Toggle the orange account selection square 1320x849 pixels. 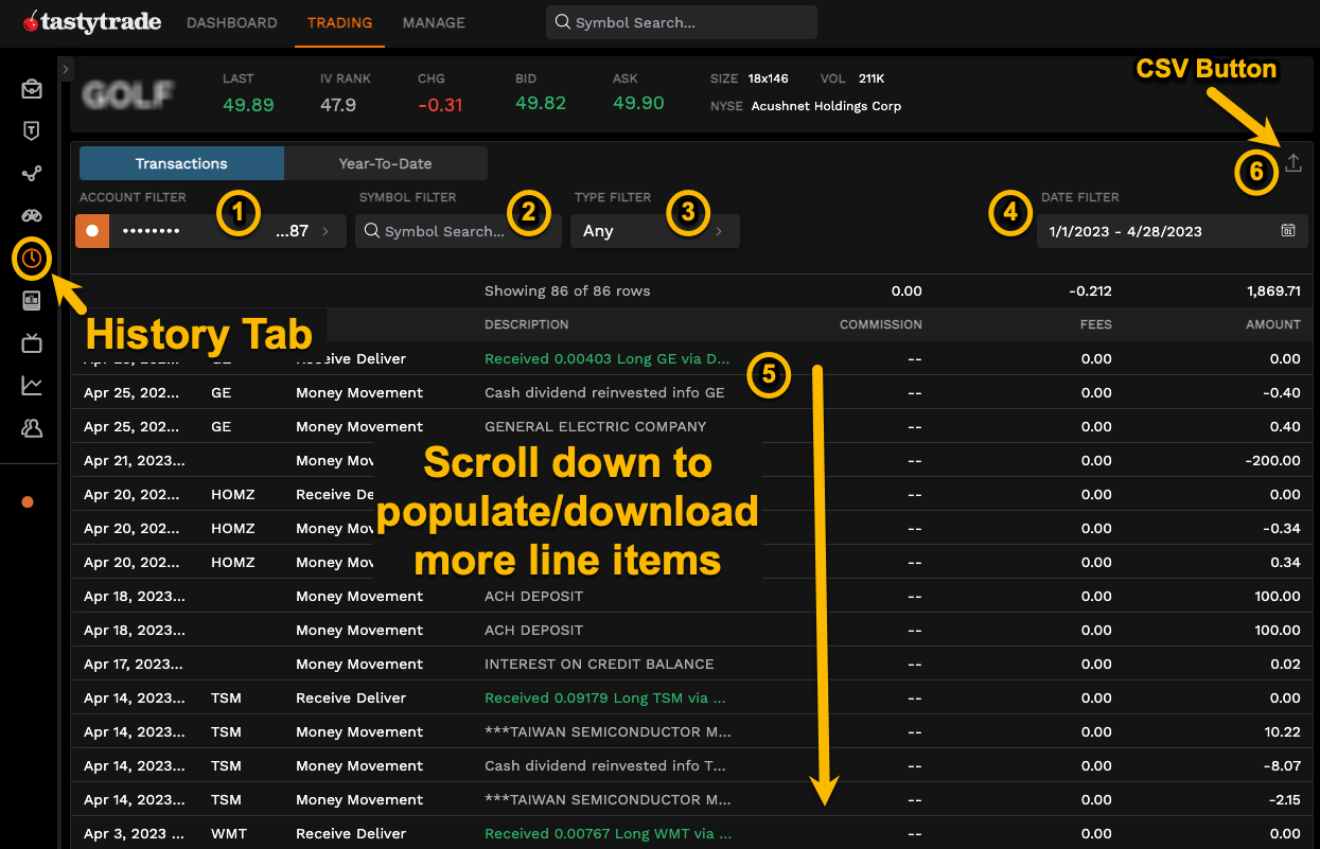92,230
